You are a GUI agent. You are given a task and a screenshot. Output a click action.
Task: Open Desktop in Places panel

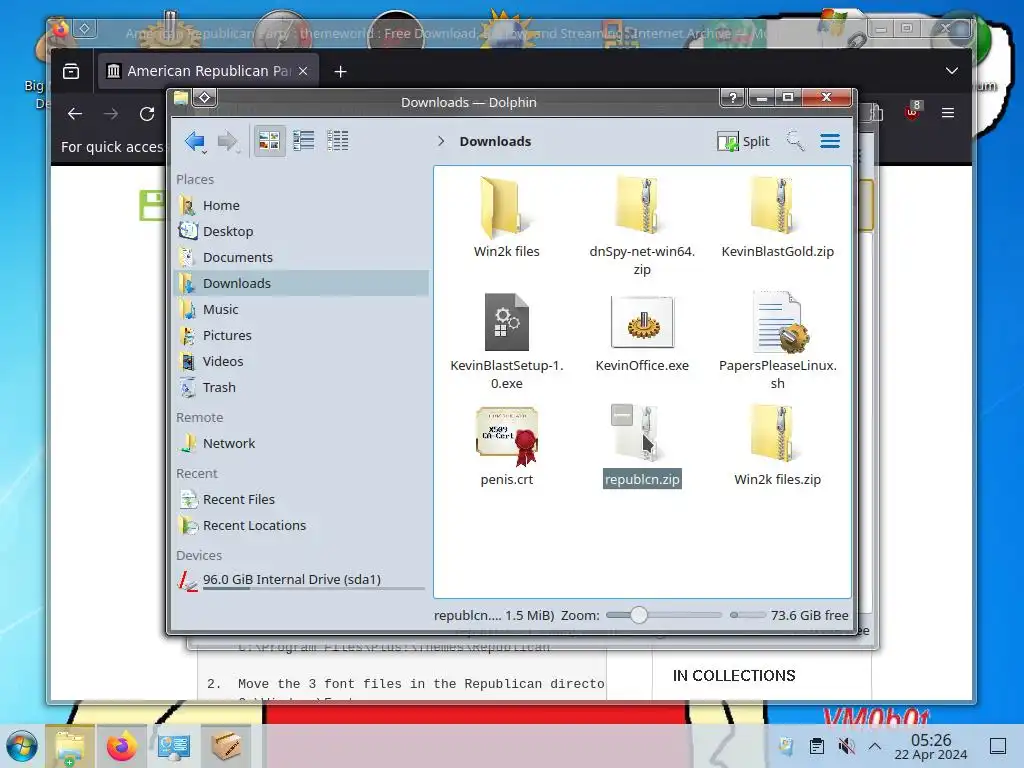[302, 231]
